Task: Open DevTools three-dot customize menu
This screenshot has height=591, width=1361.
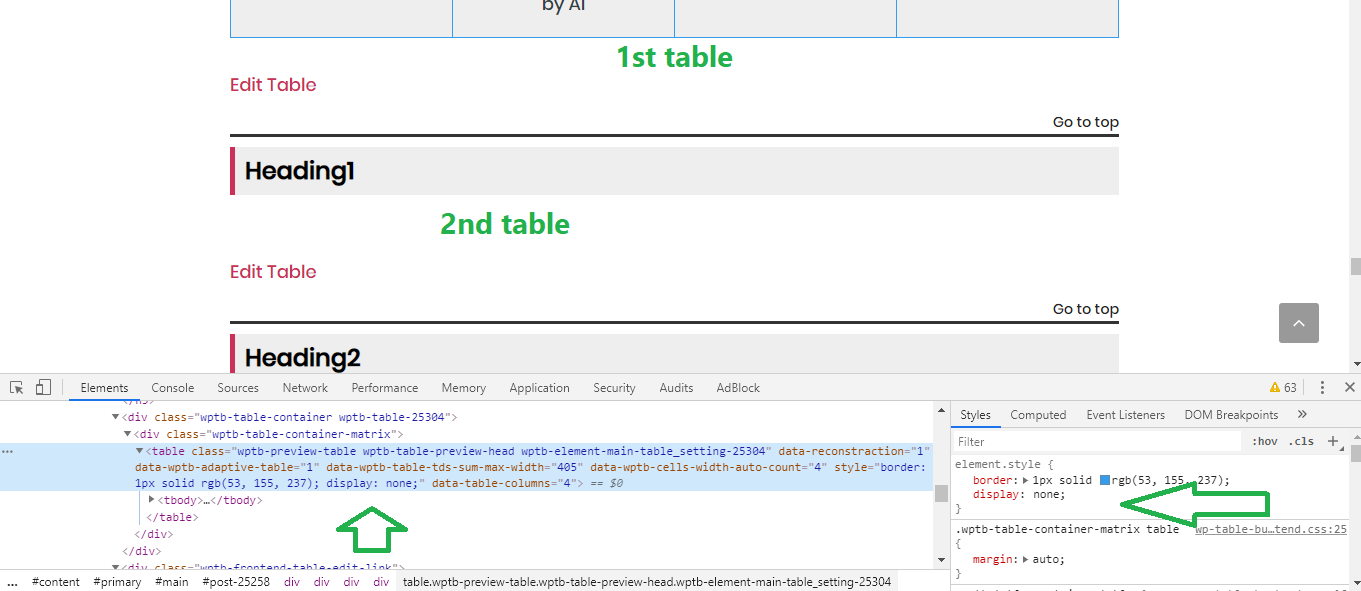Action: click(1322, 388)
